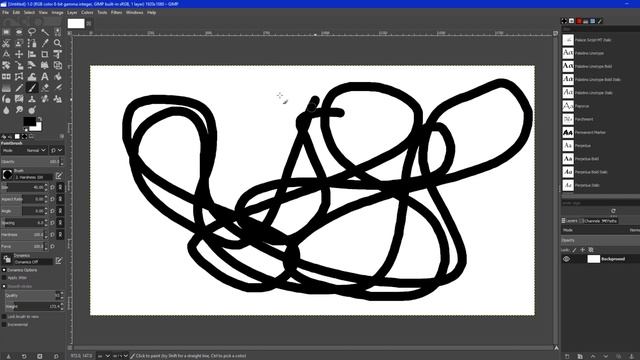Viewport: 640px width, 360px height.
Task: Adjust the brush Hardness slider
Action: (x=24, y=235)
